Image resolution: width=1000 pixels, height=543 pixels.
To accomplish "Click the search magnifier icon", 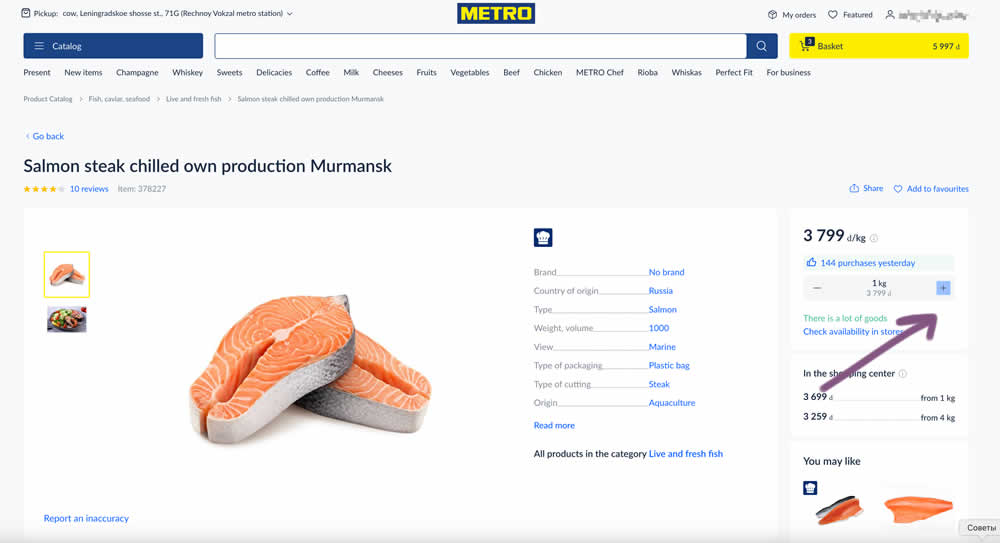I will [761, 46].
